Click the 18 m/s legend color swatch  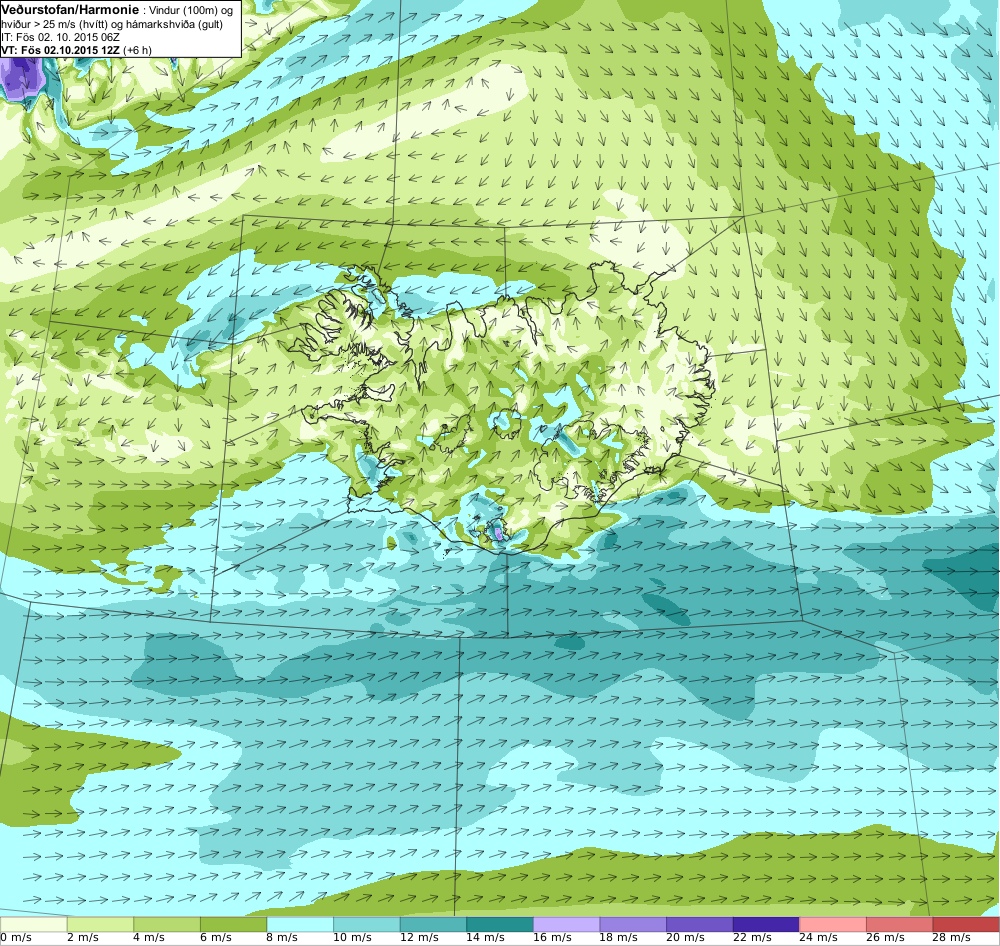pos(633,924)
